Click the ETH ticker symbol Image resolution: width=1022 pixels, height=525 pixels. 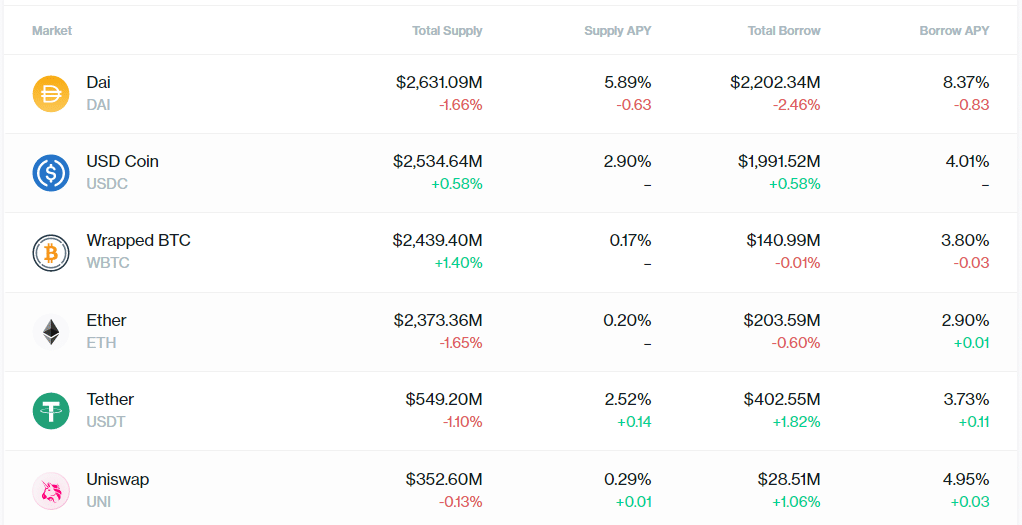tap(102, 342)
